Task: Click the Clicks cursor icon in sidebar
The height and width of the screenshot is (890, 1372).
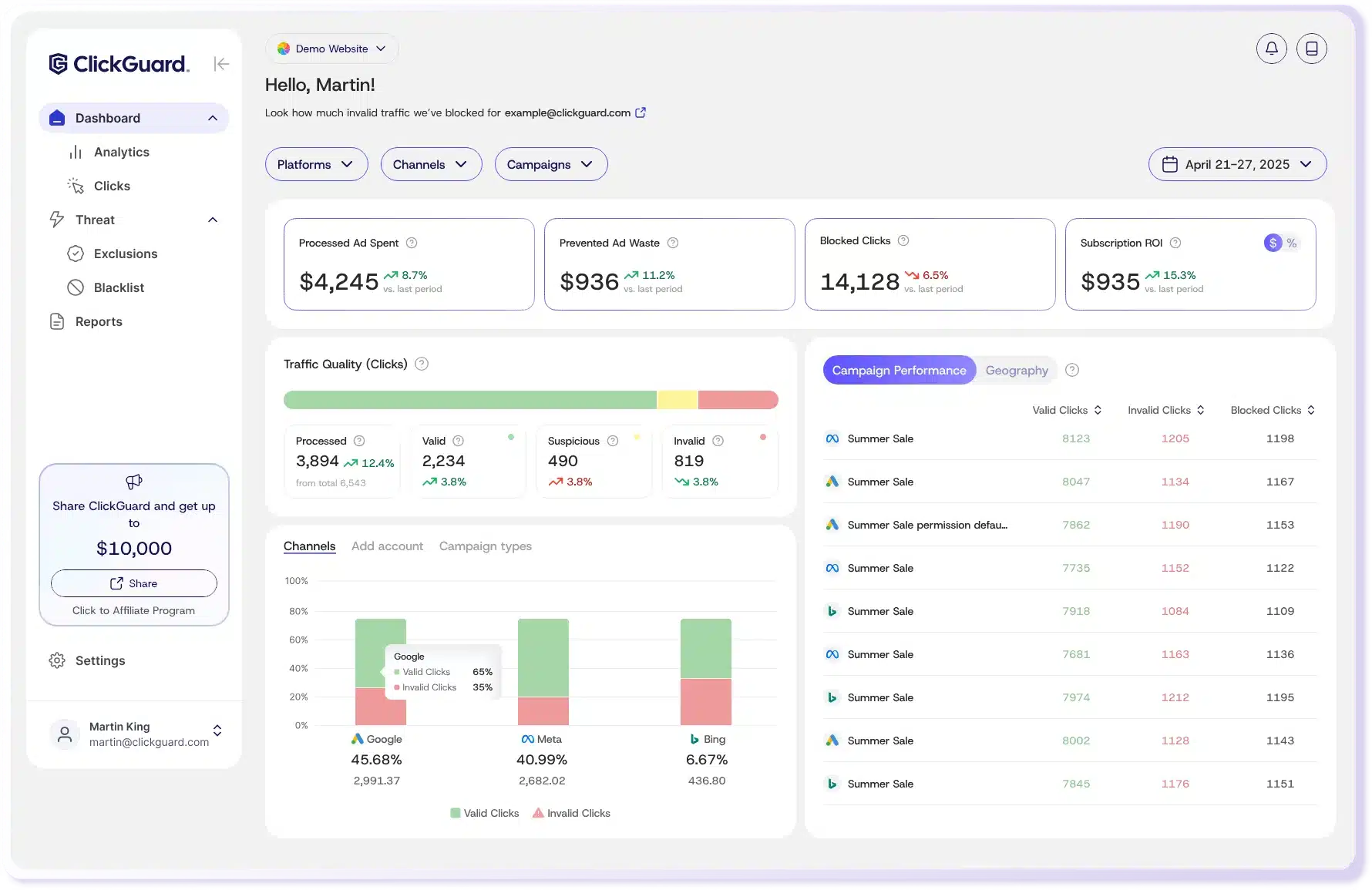Action: pyautogui.click(x=76, y=186)
